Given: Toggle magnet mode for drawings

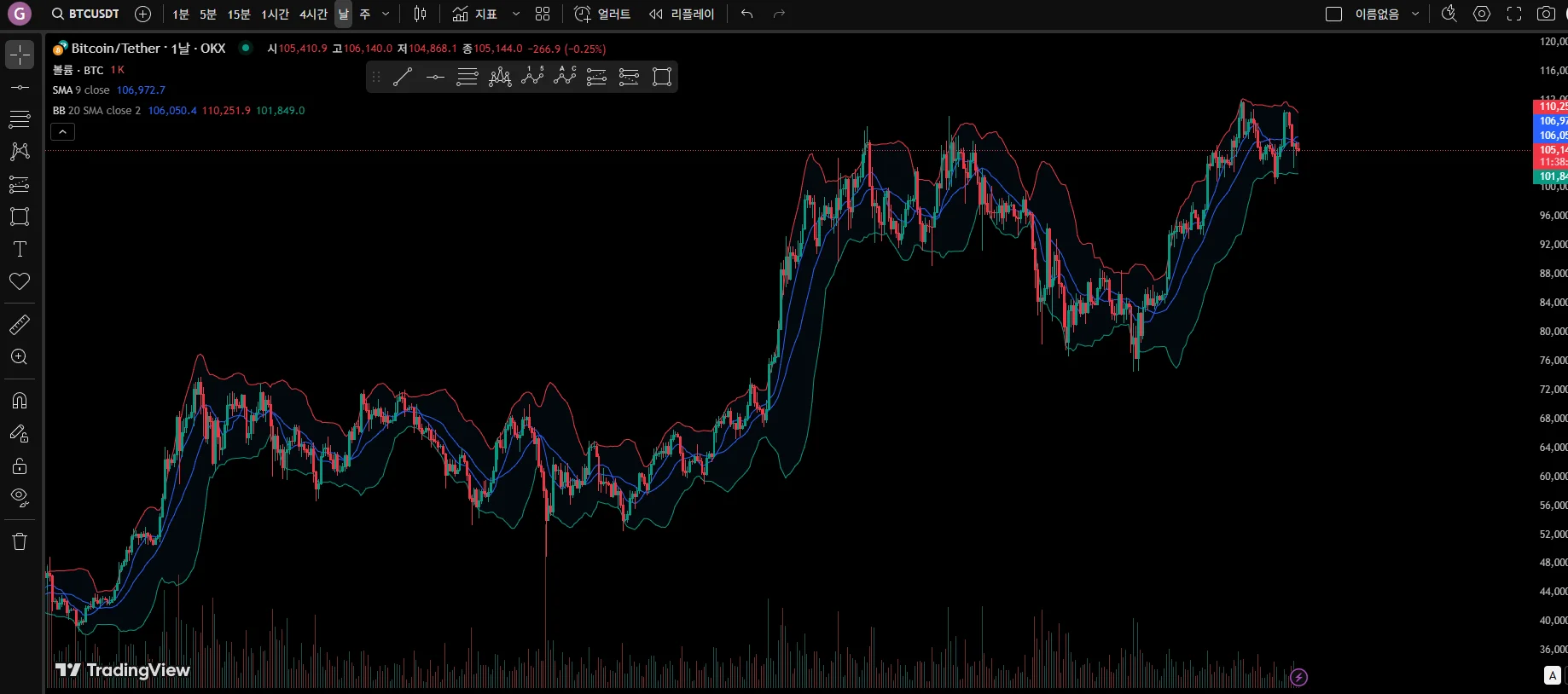Looking at the screenshot, I should (x=20, y=401).
